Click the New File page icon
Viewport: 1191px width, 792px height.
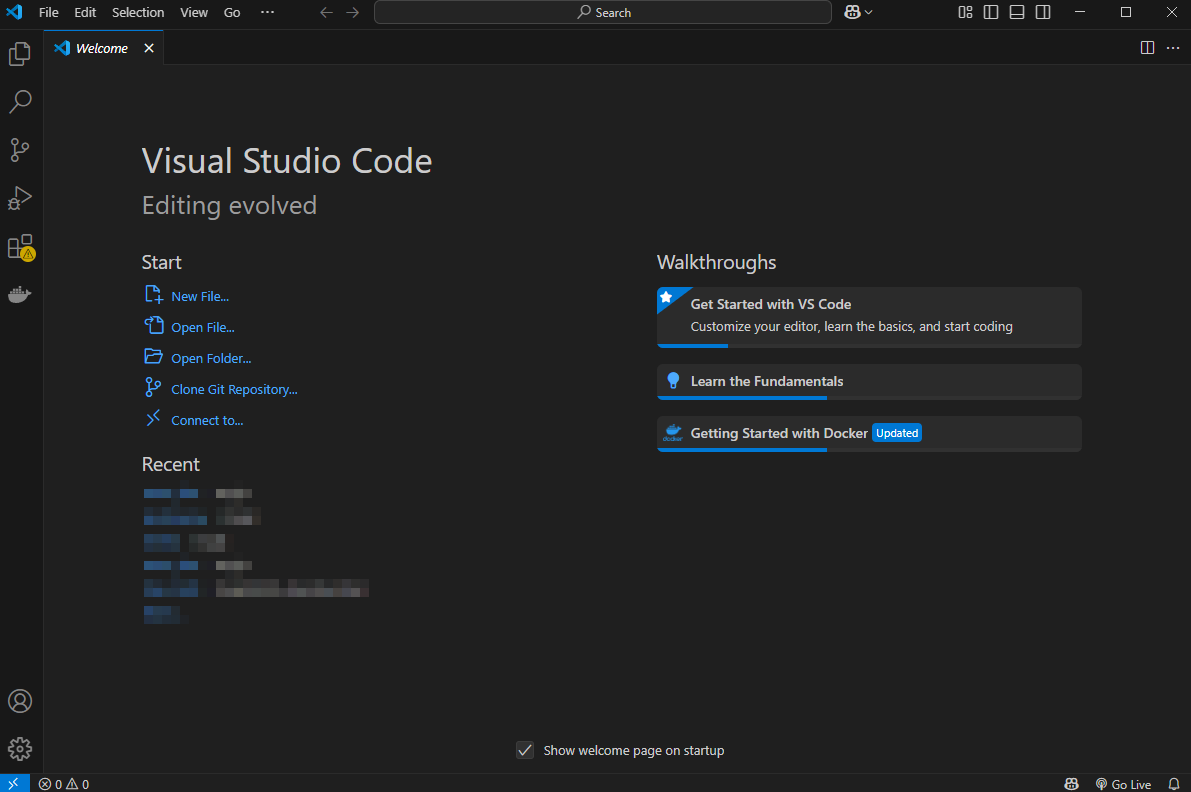(x=153, y=295)
